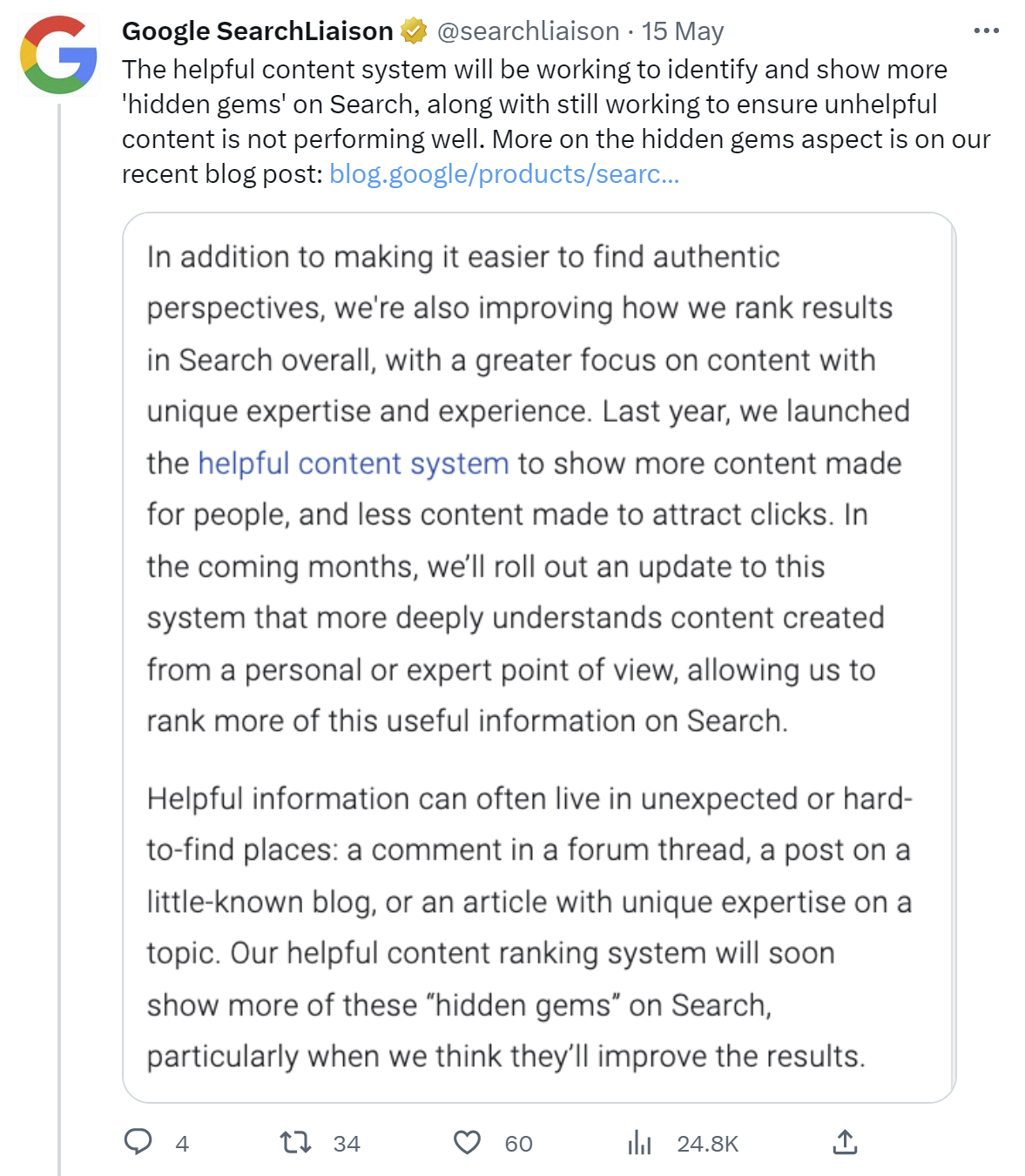This screenshot has height=1176, width=1025.
Task: Open the three-dot more options menu
Action: click(986, 31)
